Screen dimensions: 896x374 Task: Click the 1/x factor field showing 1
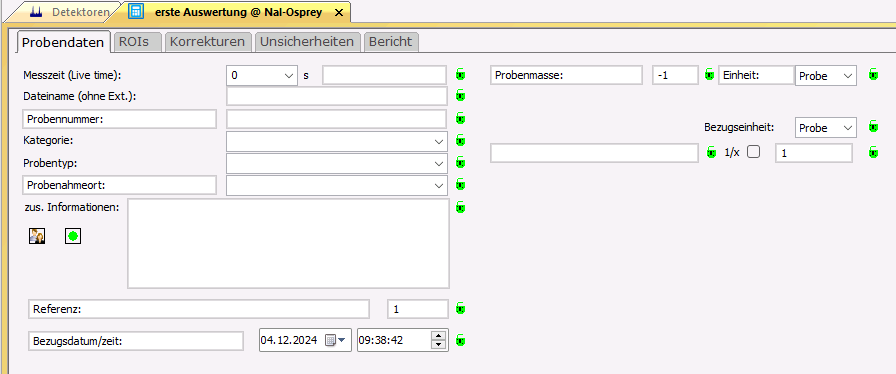click(814, 153)
